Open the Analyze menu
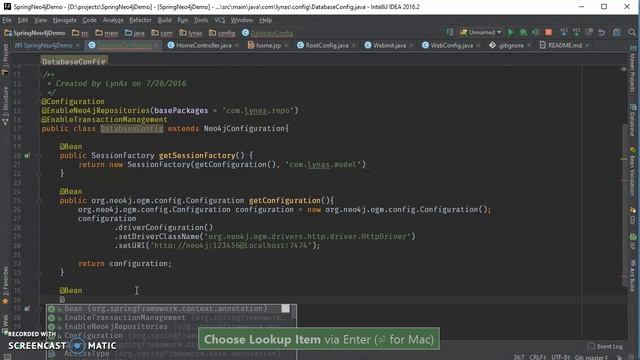Viewport: 640px width, 360px height. [113, 20]
